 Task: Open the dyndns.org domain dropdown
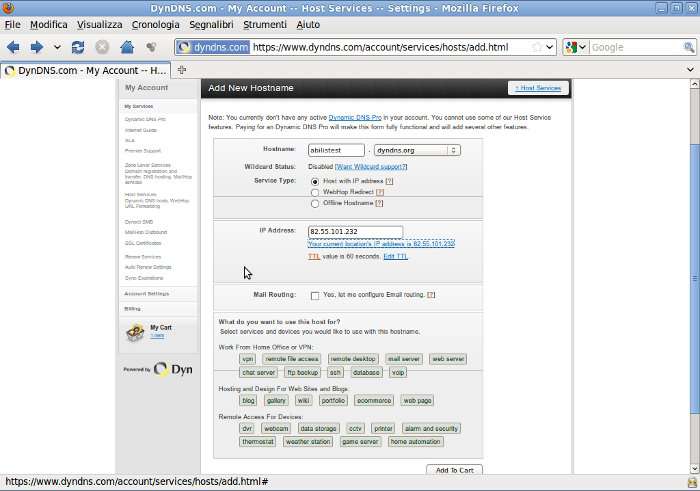(x=417, y=150)
